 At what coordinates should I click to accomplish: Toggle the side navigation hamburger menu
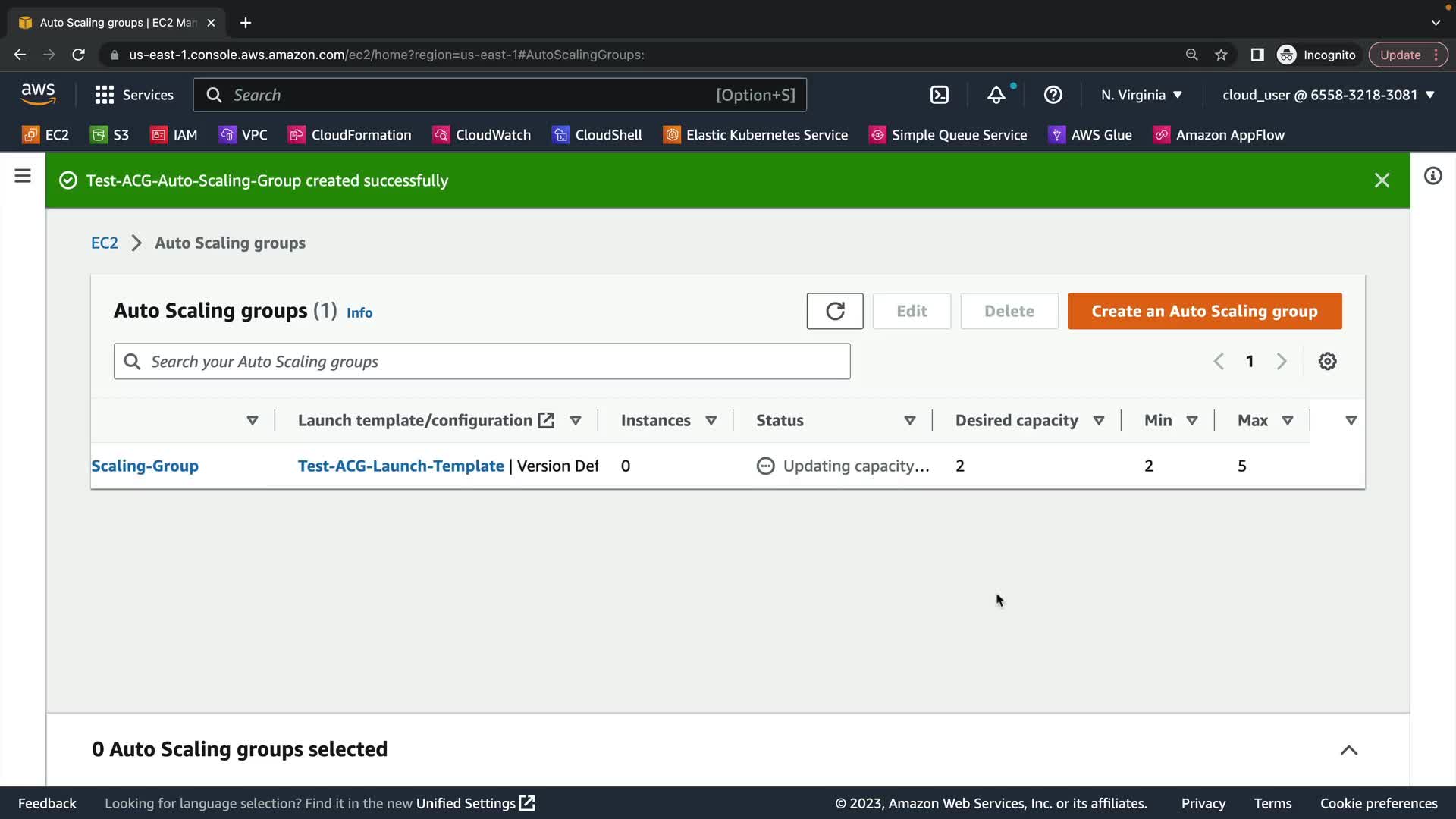click(x=23, y=176)
